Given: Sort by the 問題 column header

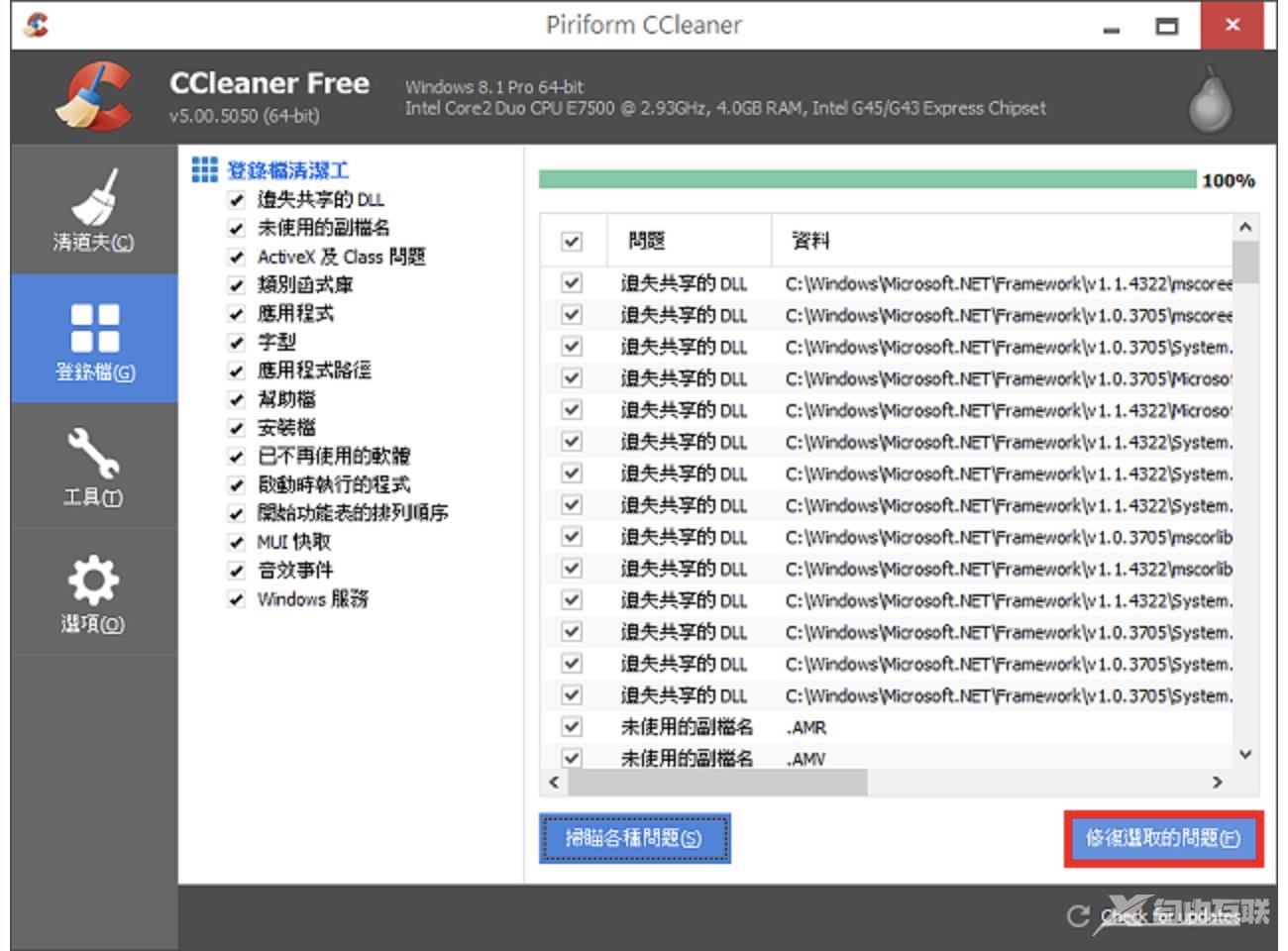Looking at the screenshot, I should [647, 241].
